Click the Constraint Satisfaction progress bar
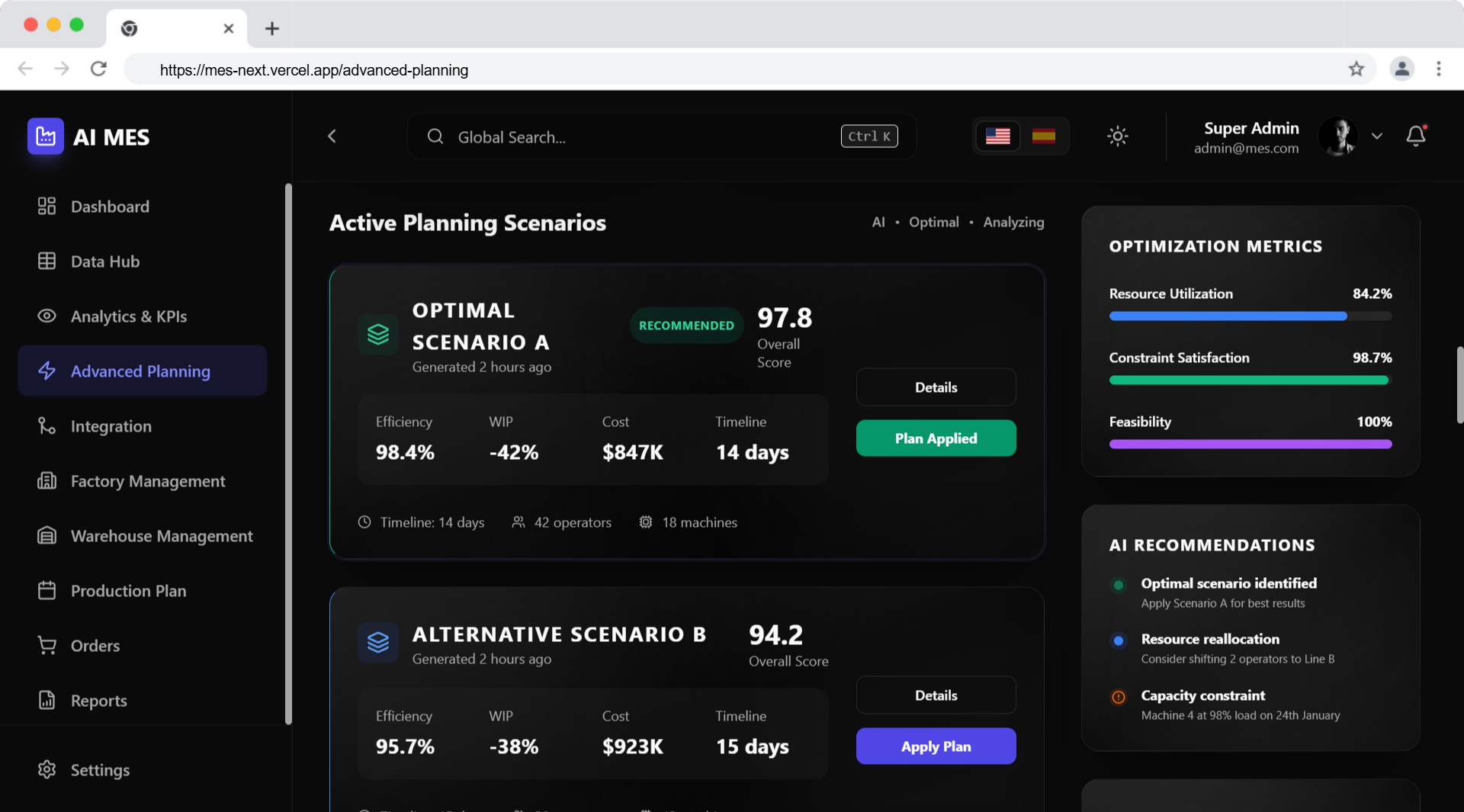This screenshot has width=1464, height=812. (x=1250, y=380)
